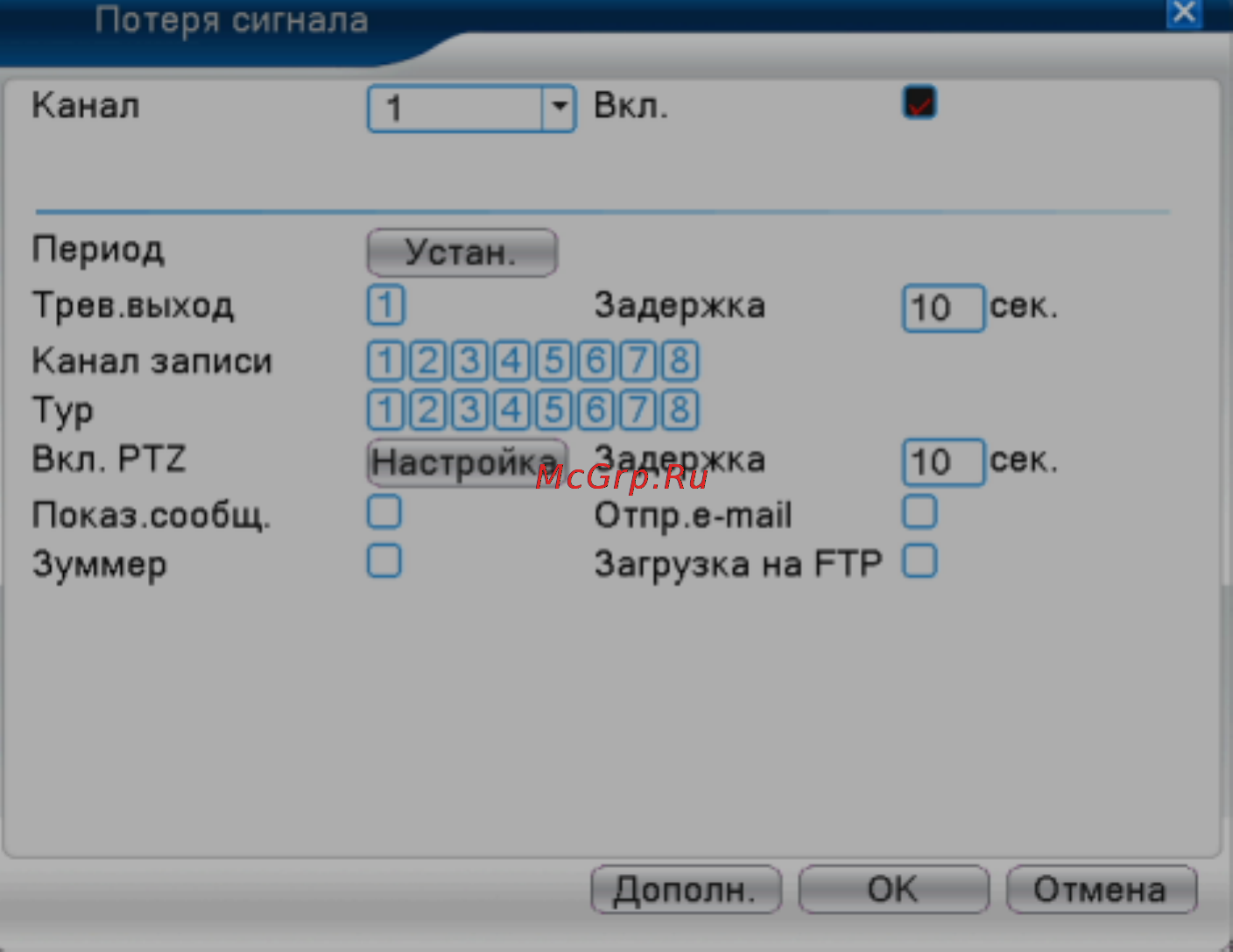
Task: Toggle tour channel 5 in Тур row
Action: pyautogui.click(x=553, y=410)
